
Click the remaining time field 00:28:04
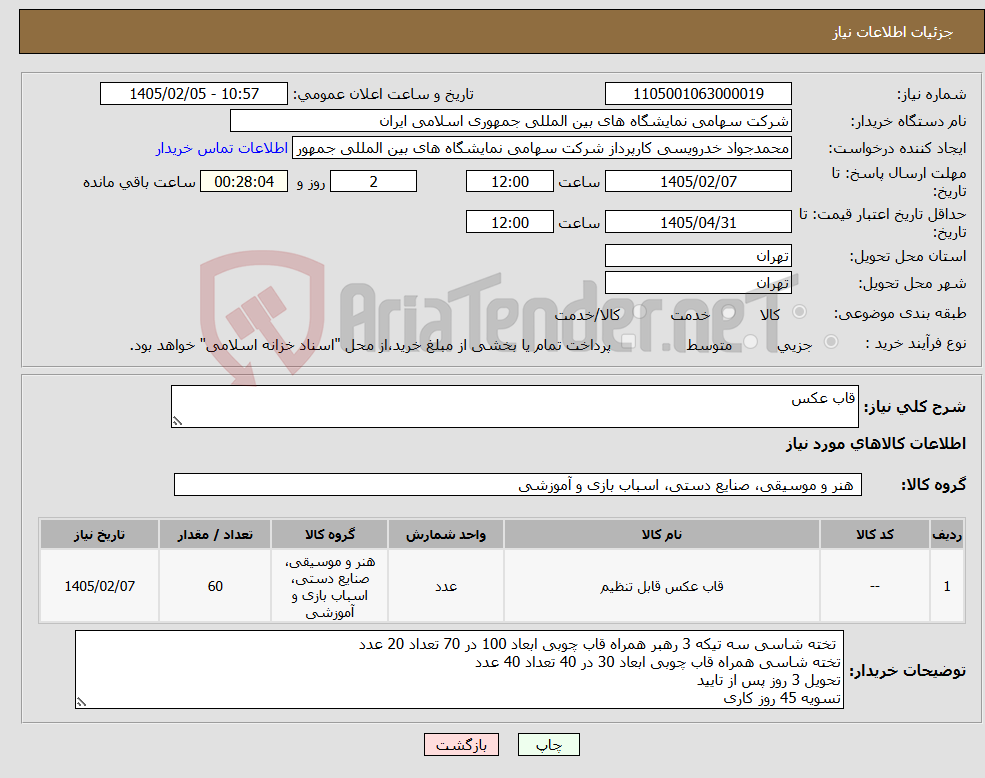pos(244,182)
